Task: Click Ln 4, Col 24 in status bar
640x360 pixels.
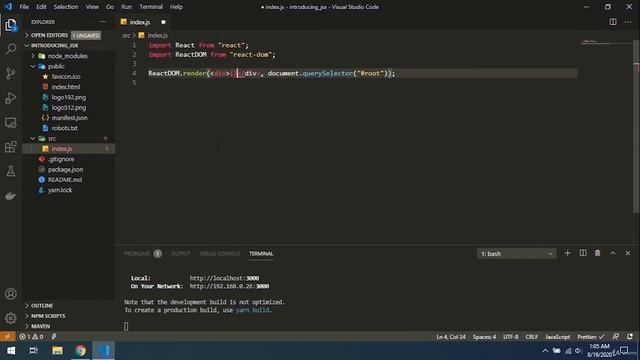Action: click(x=451, y=337)
